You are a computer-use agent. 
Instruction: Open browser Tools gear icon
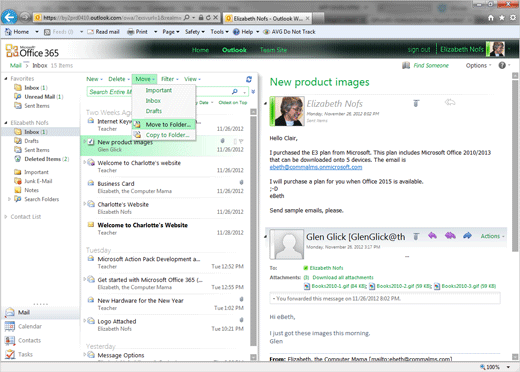click(513, 18)
